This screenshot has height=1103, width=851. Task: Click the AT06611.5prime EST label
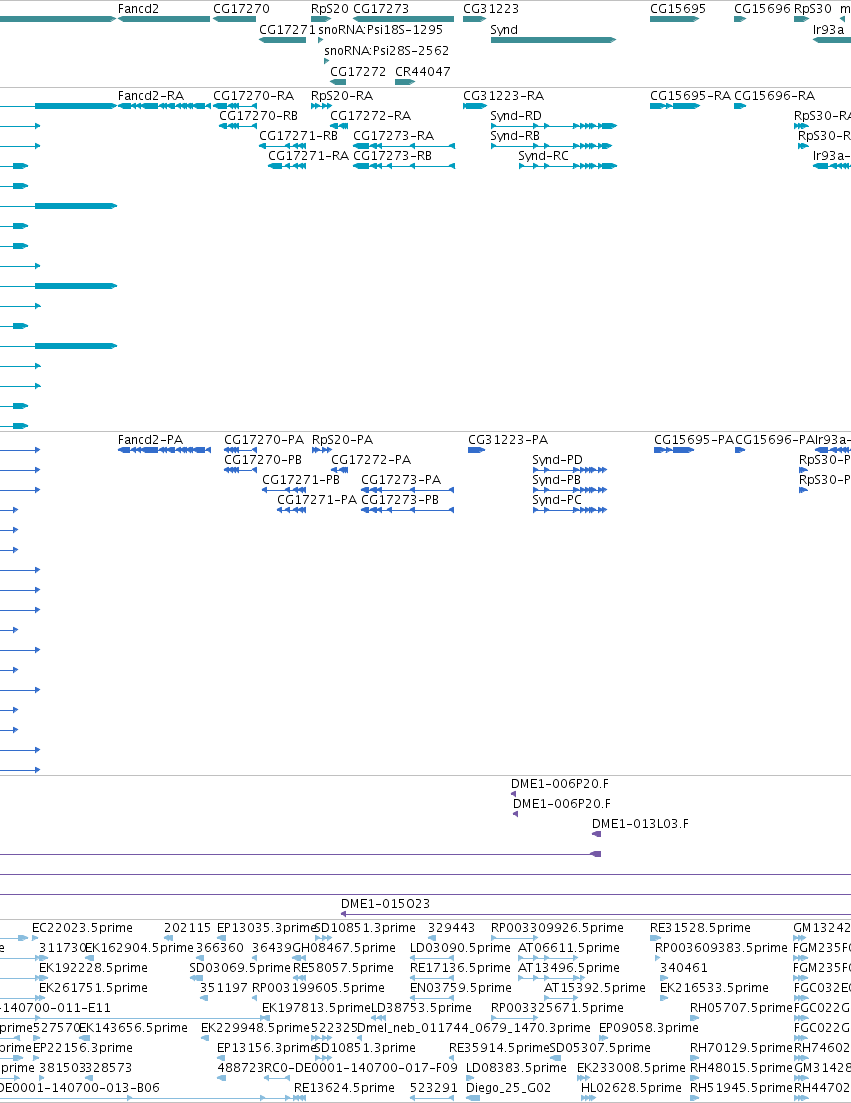coord(568,948)
